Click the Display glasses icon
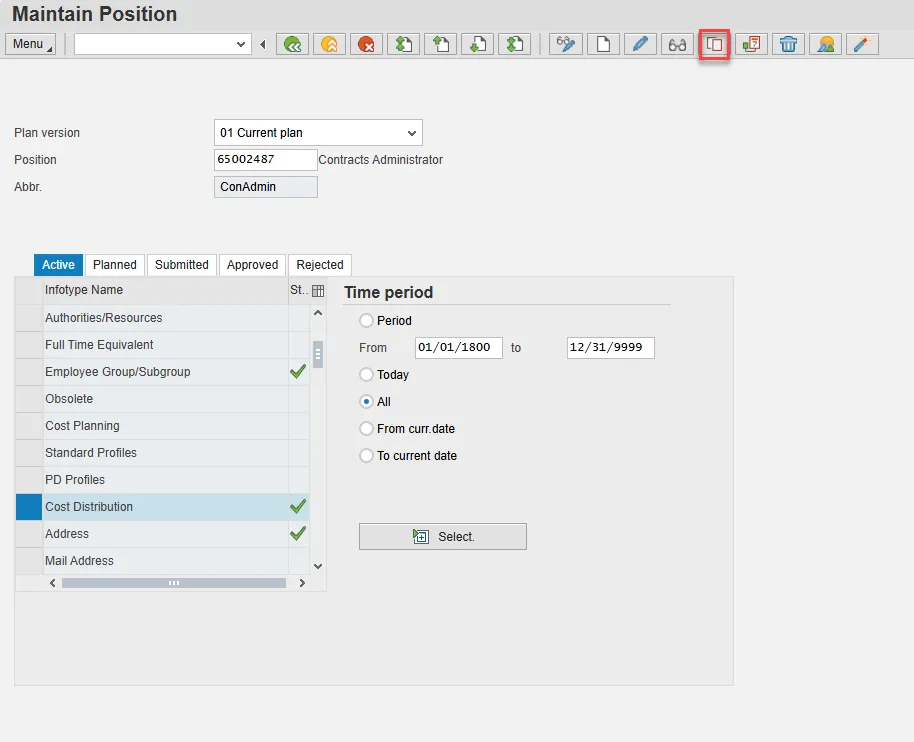Viewport: 914px width, 742px height. click(x=677, y=44)
